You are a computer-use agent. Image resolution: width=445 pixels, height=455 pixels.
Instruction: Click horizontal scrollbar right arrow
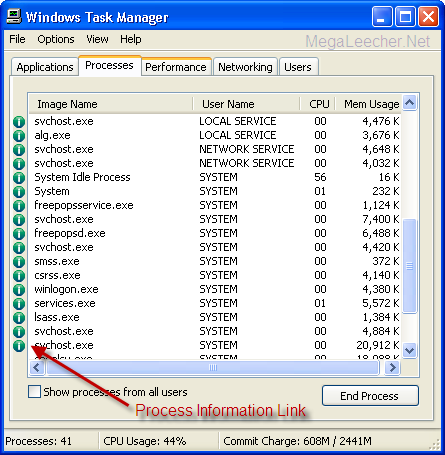[392, 368]
